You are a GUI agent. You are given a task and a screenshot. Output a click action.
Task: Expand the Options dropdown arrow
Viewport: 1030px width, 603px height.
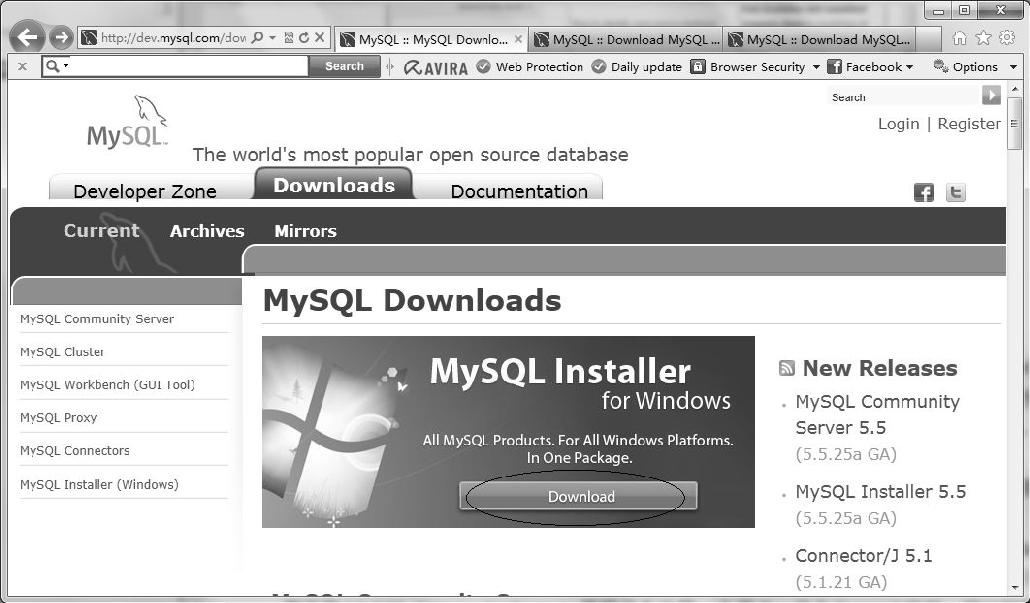(1013, 67)
